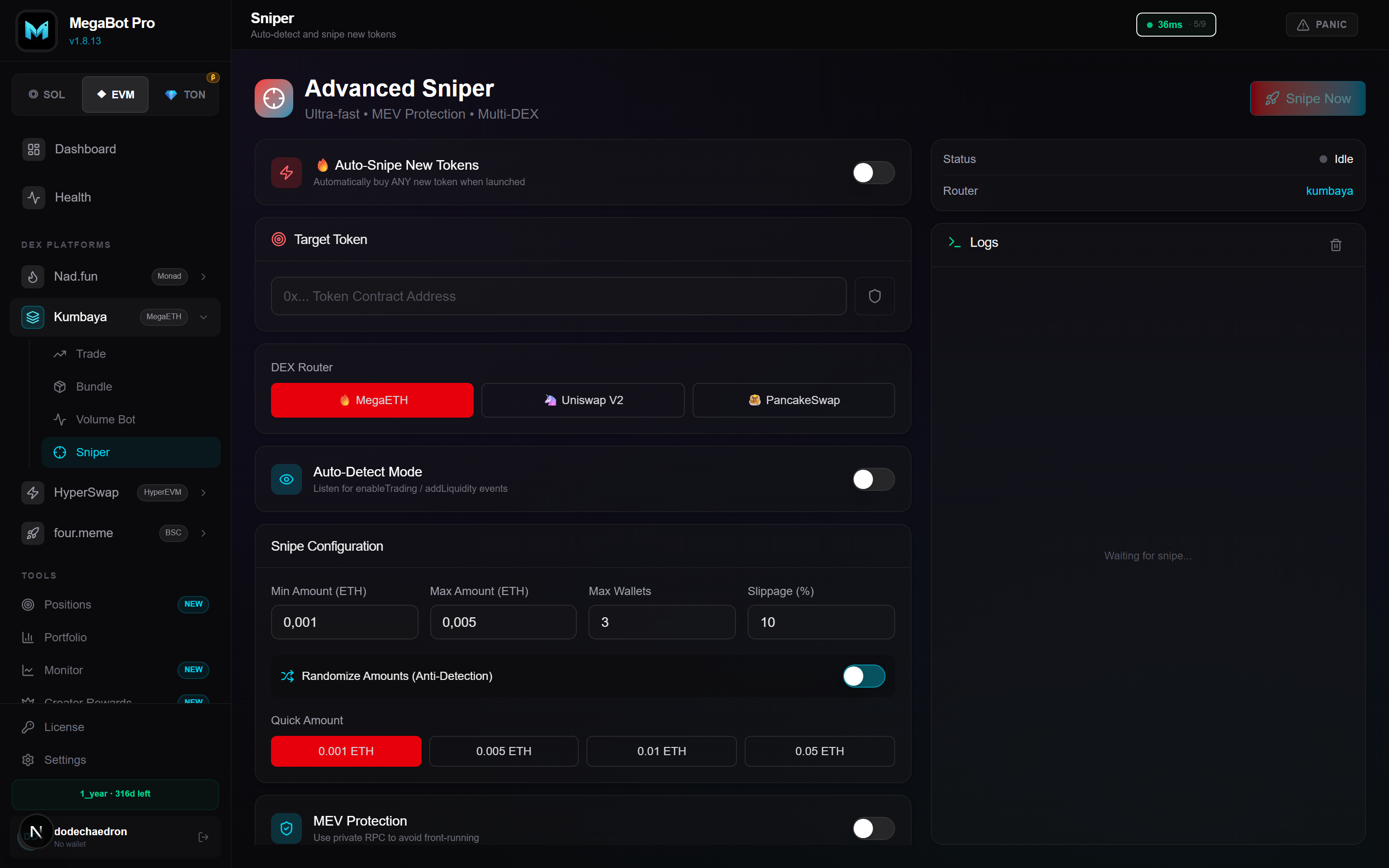This screenshot has width=1389, height=868.
Task: Click the 36ms latency status indicator
Action: pyautogui.click(x=1176, y=25)
